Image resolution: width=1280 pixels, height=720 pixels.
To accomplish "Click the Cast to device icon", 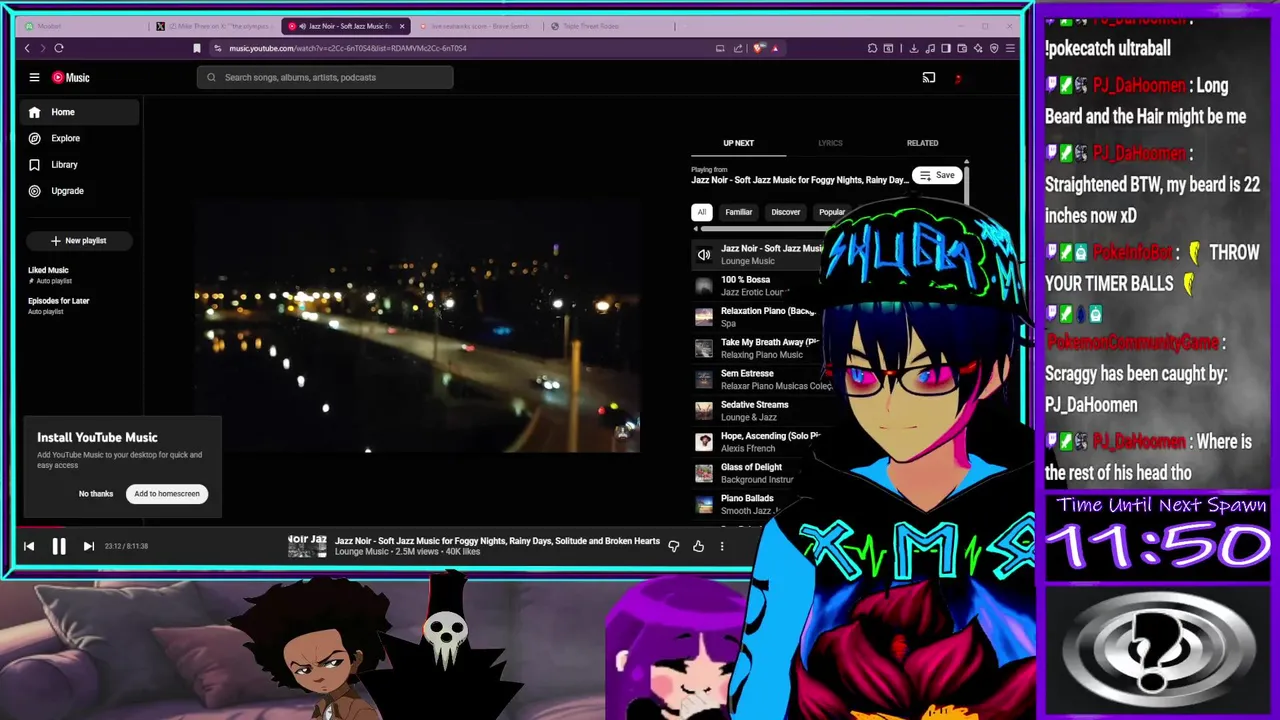I will (x=929, y=77).
